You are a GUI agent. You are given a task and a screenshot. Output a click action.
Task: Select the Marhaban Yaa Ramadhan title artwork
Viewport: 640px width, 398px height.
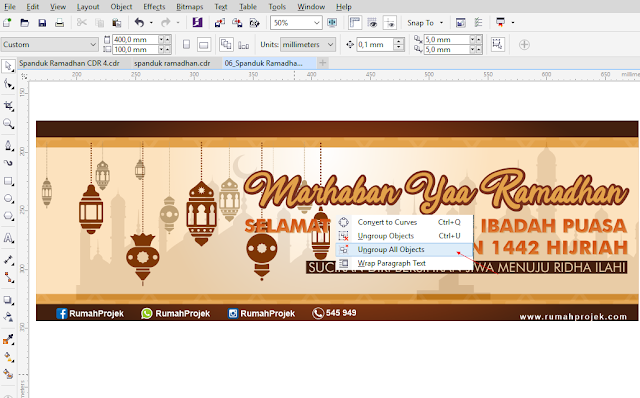point(436,190)
